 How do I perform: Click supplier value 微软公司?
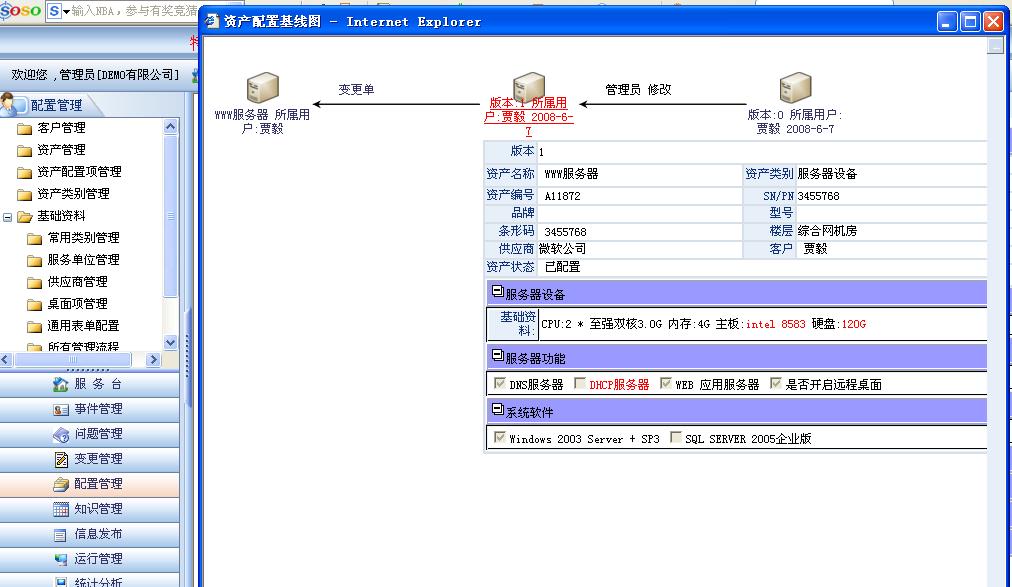pos(562,249)
